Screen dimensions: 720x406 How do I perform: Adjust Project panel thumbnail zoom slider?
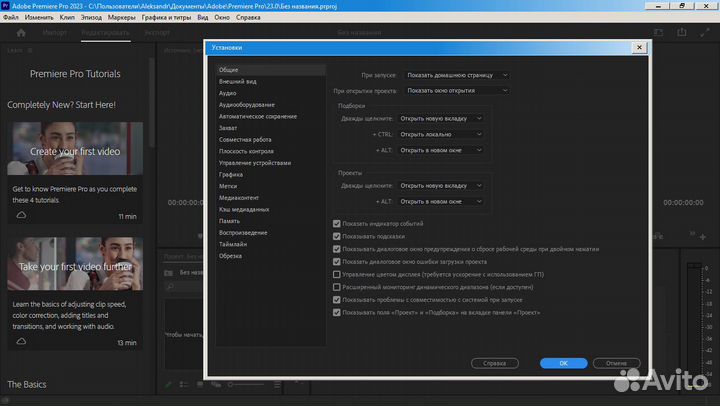(x=246, y=384)
